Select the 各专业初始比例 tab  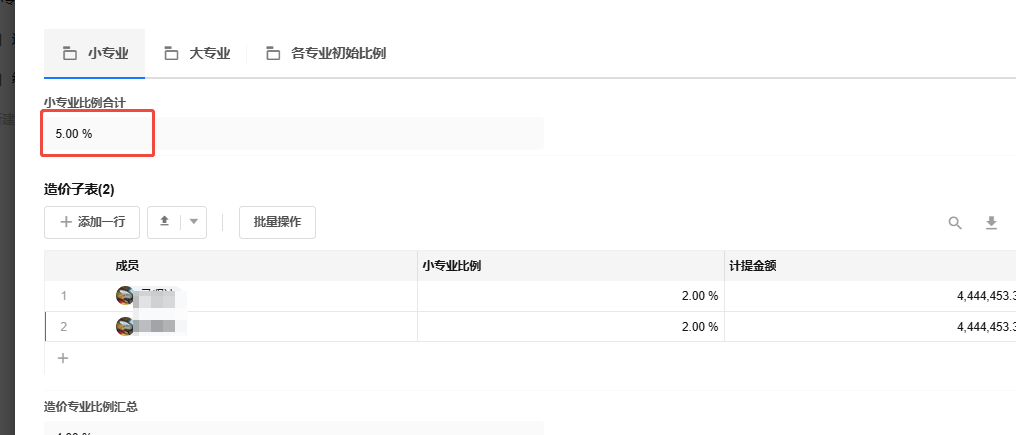(x=326, y=54)
